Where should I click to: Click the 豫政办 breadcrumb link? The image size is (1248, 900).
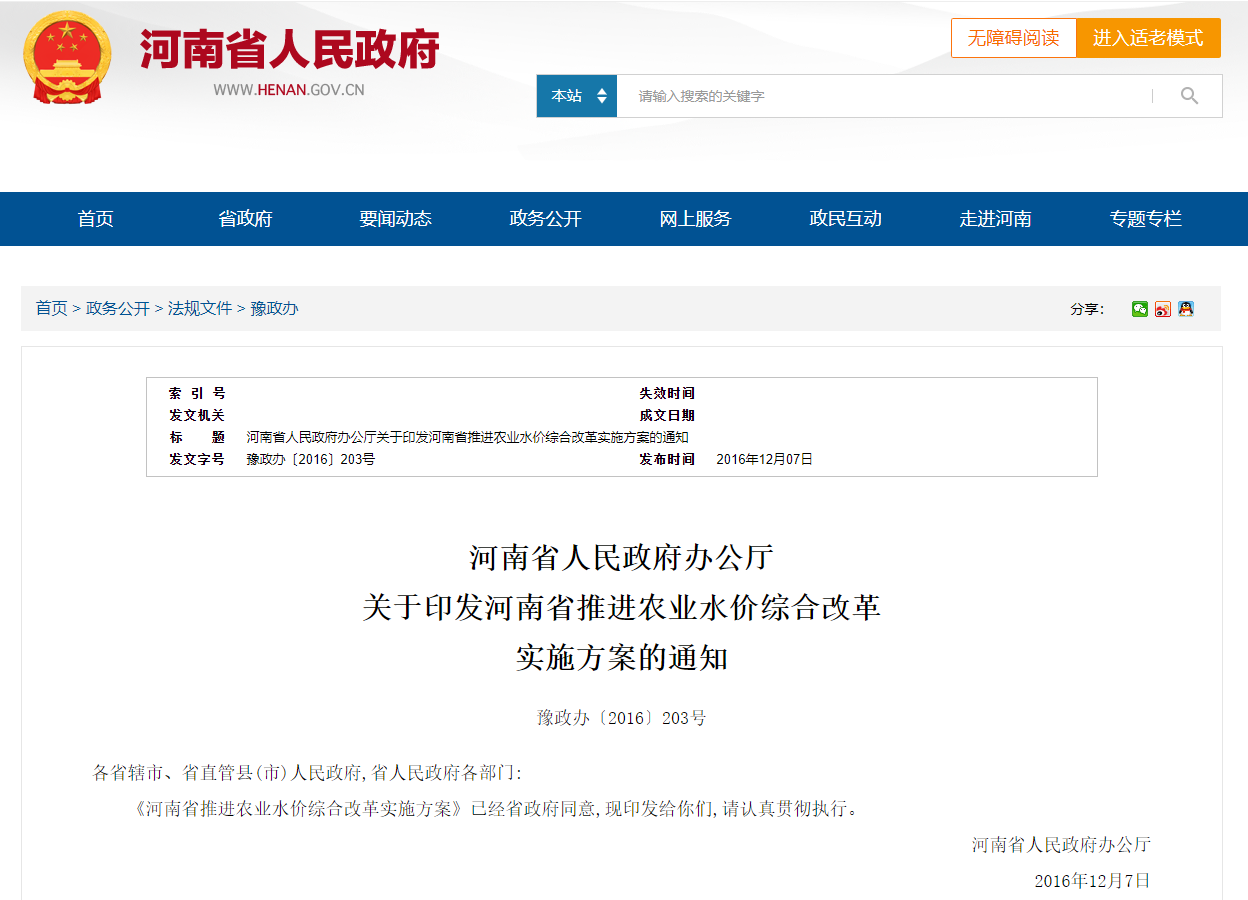point(274,308)
